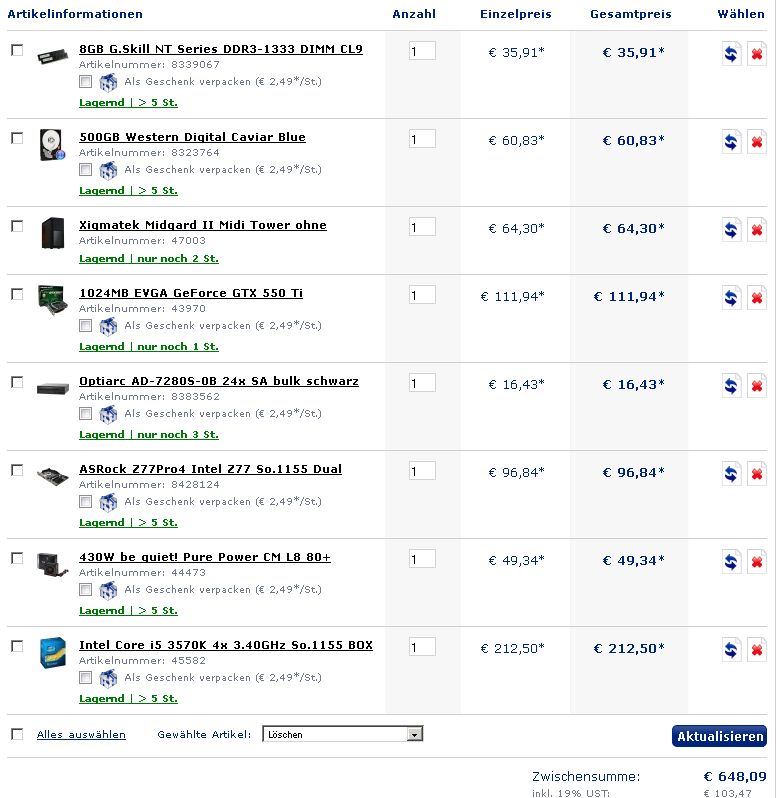781x798 pixels.
Task: Enable gift wrapping for Western Digital drive
Action: (85, 169)
